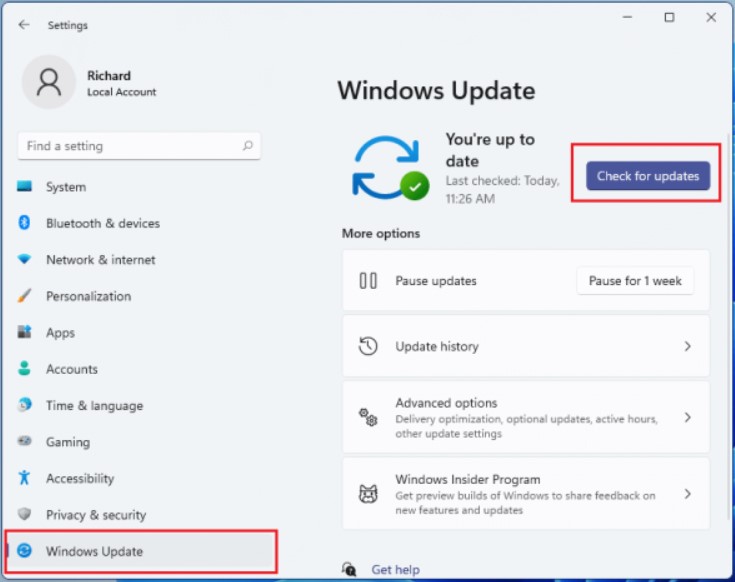The height and width of the screenshot is (582, 735).
Task: Click Pause for 1 week button
Action: (635, 281)
